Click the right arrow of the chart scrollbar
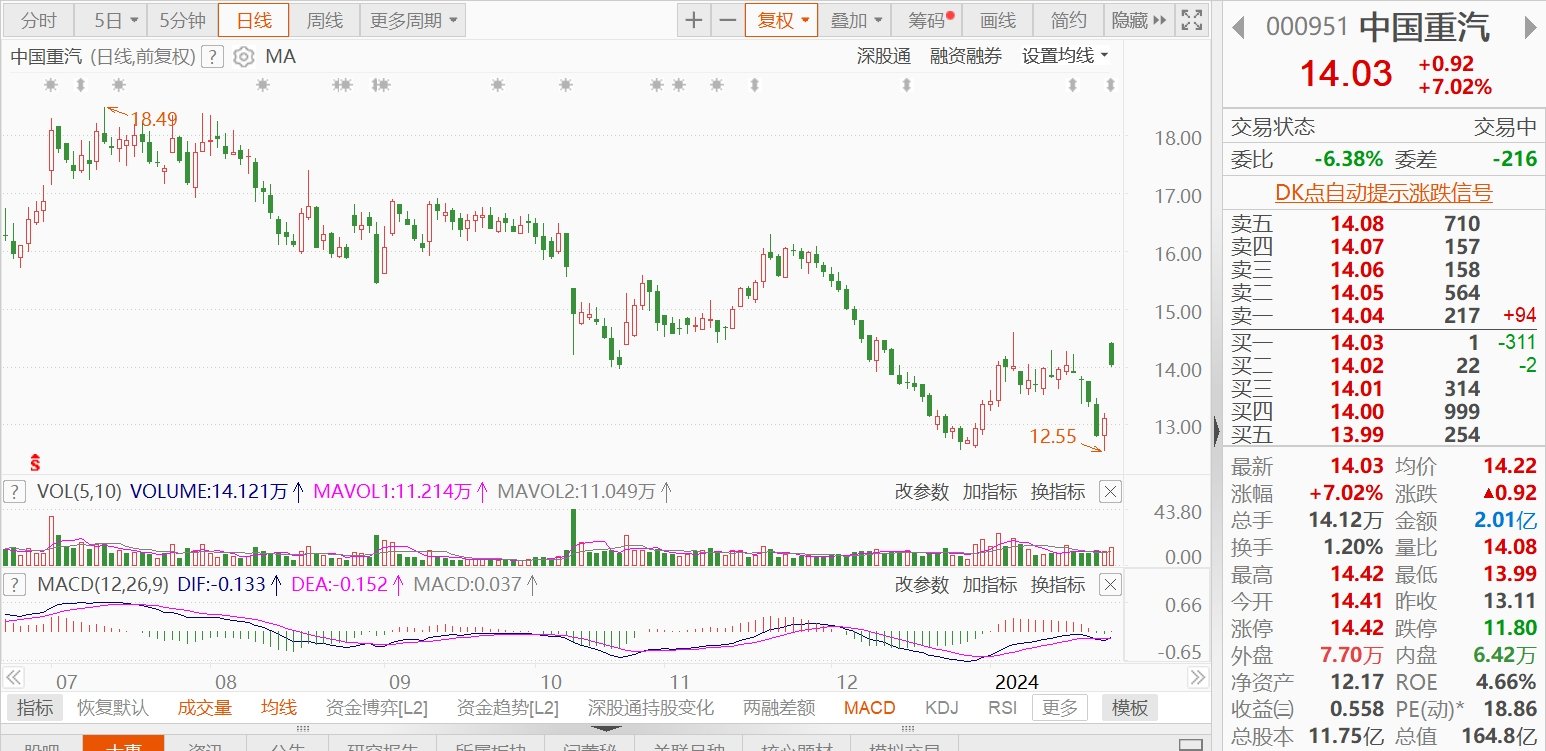The width and height of the screenshot is (1546, 751). 1197,677
